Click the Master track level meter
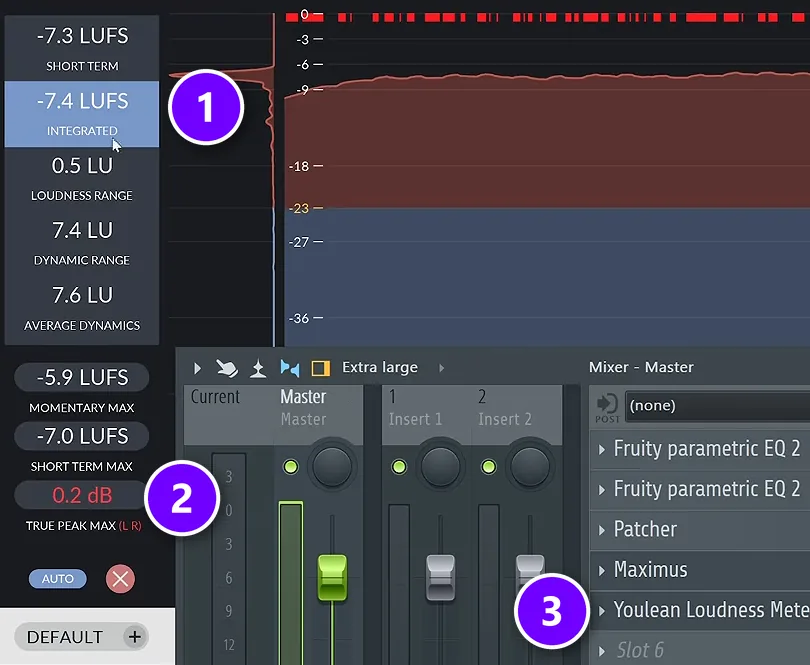The width and height of the screenshot is (810, 665). 291,583
